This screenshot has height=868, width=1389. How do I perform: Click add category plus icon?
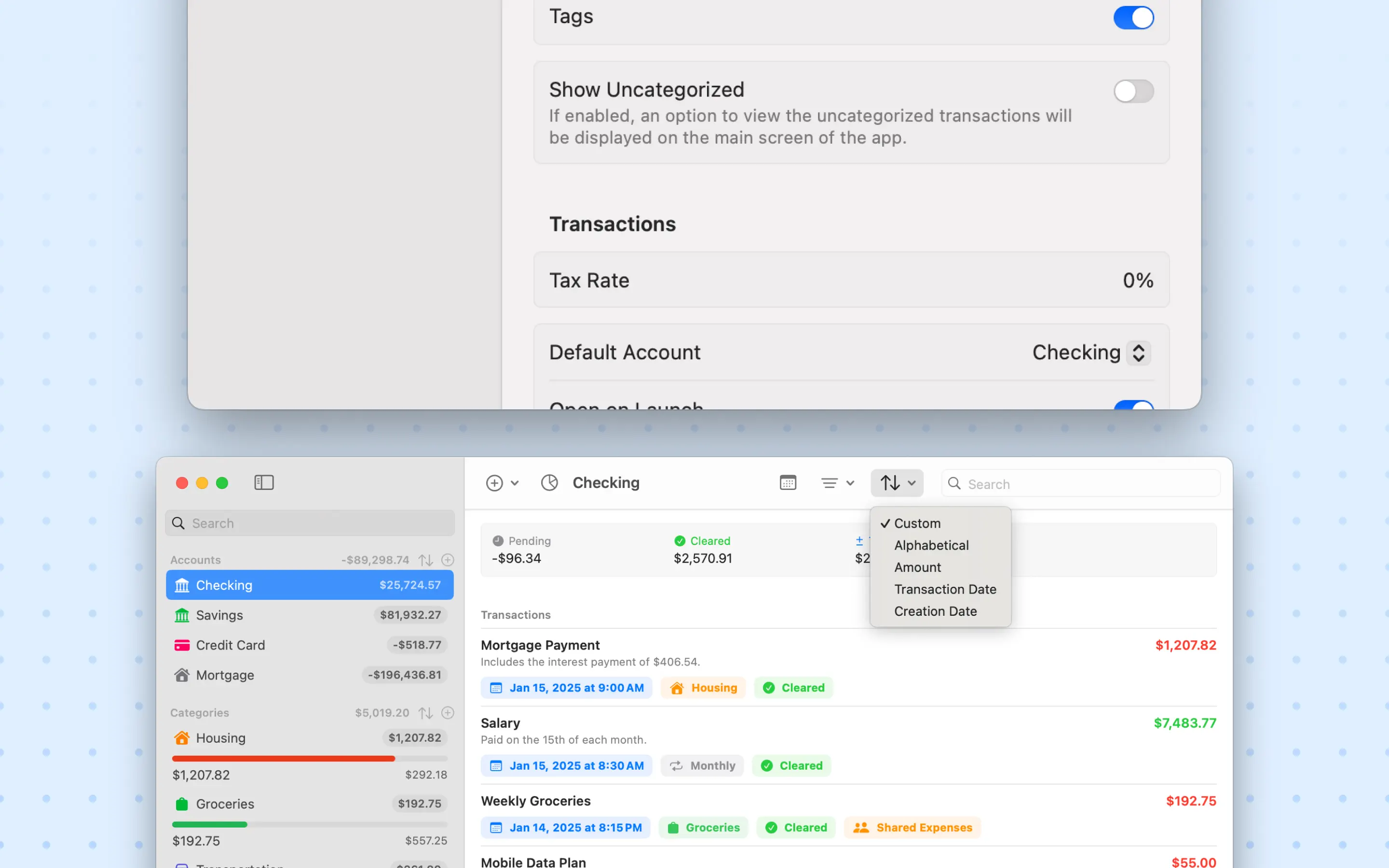448,712
